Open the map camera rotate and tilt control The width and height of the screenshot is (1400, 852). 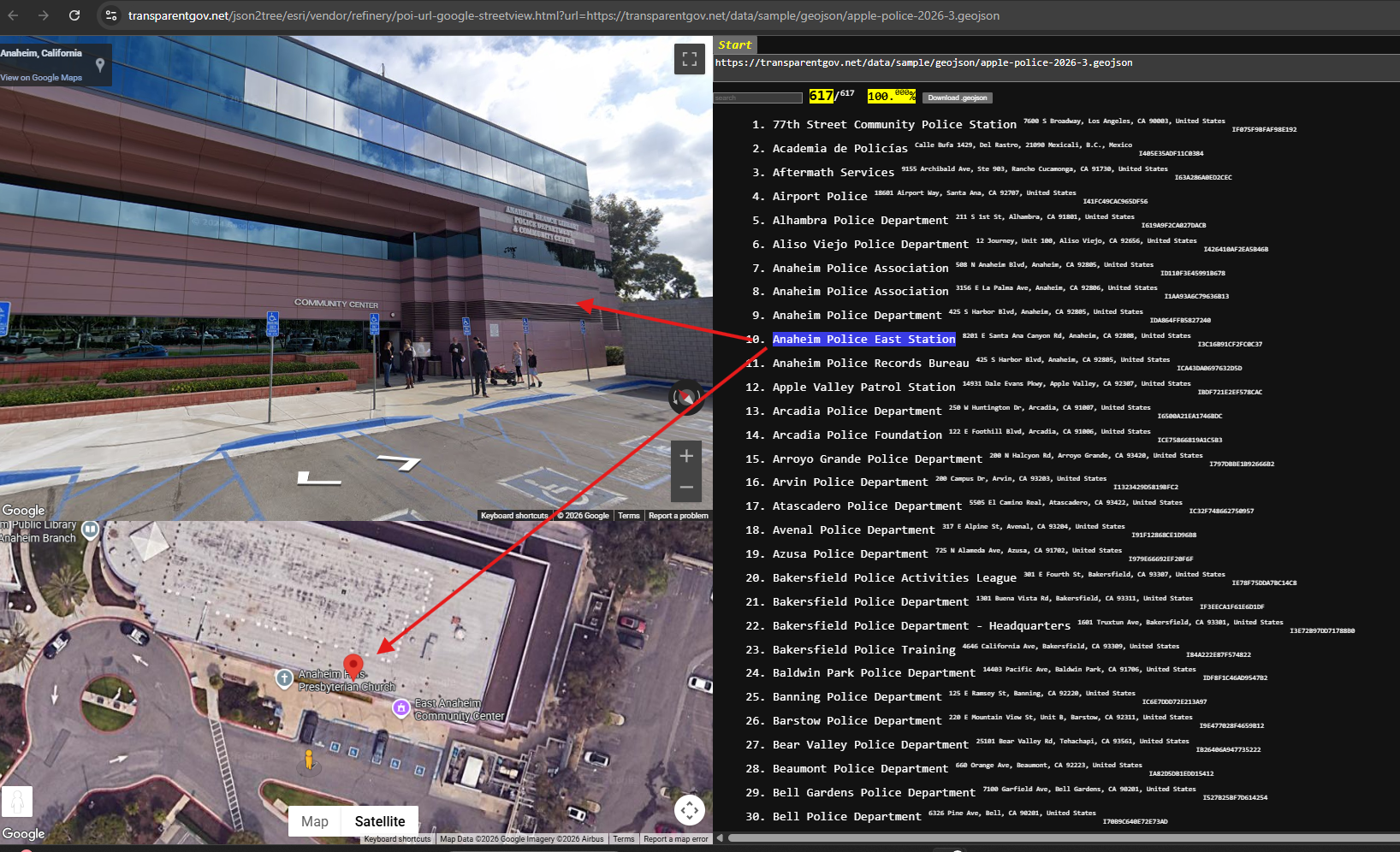(x=689, y=808)
